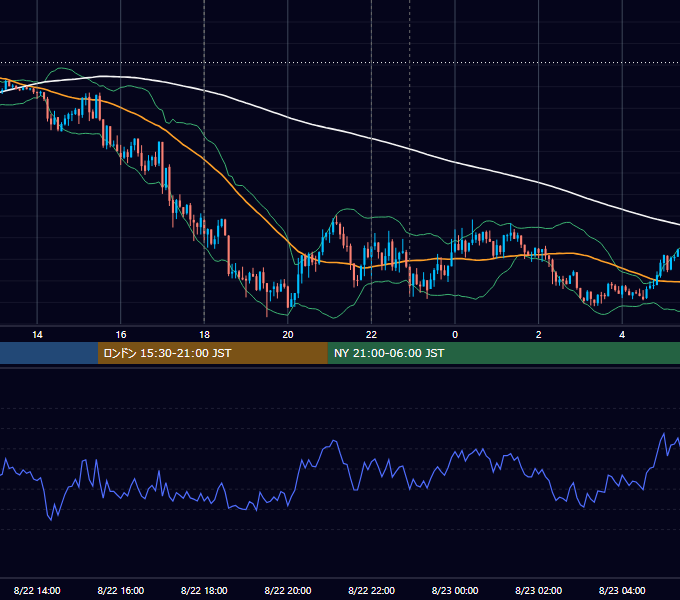Click the 0 hour label on price chart axis
Screen dimensions: 680x600
pos(455,335)
